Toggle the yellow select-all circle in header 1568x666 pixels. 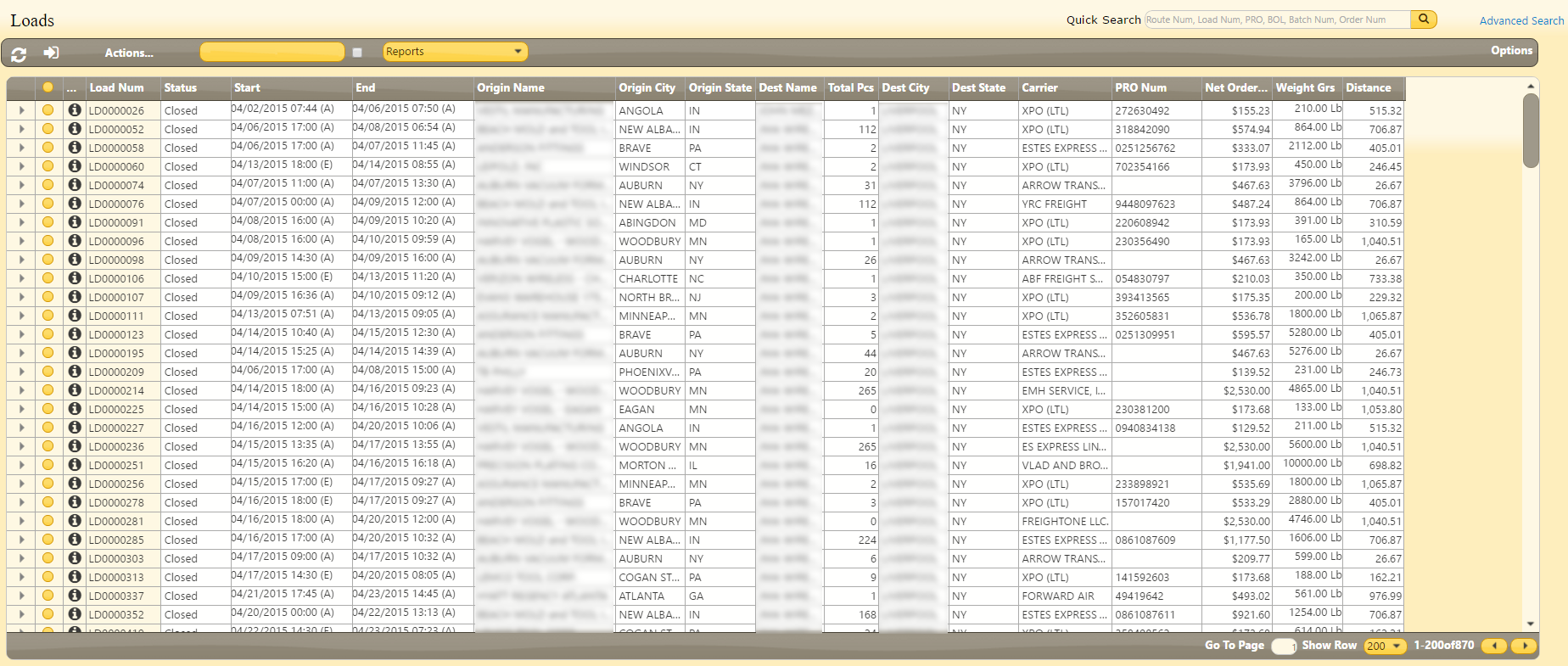click(x=48, y=87)
